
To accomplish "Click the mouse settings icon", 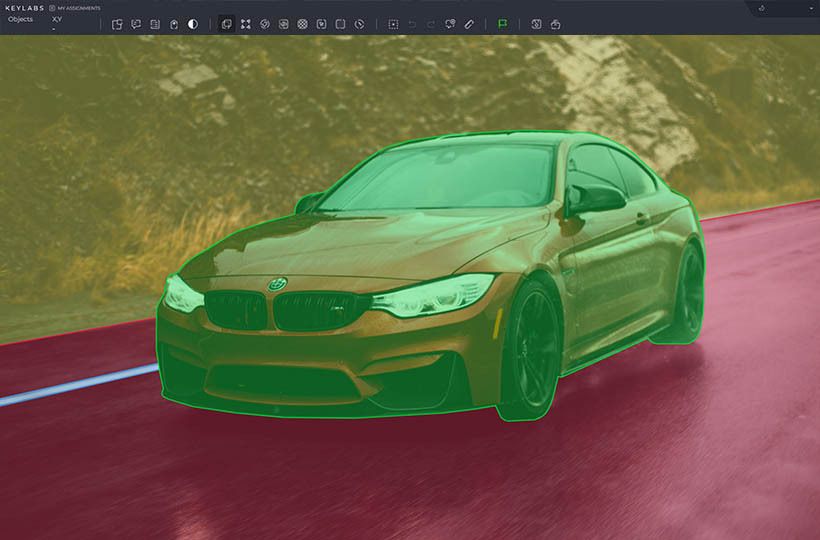I will tap(174, 24).
